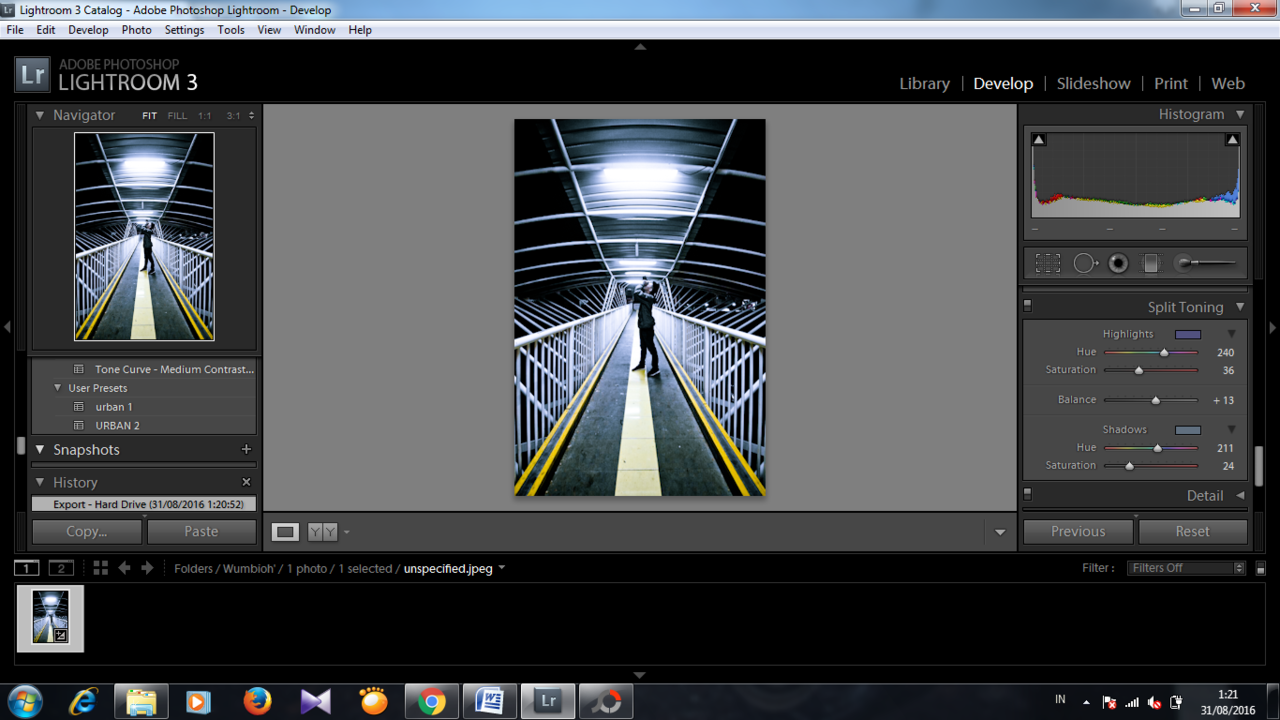Select the filmstrip photo thumbnail

tap(50, 617)
